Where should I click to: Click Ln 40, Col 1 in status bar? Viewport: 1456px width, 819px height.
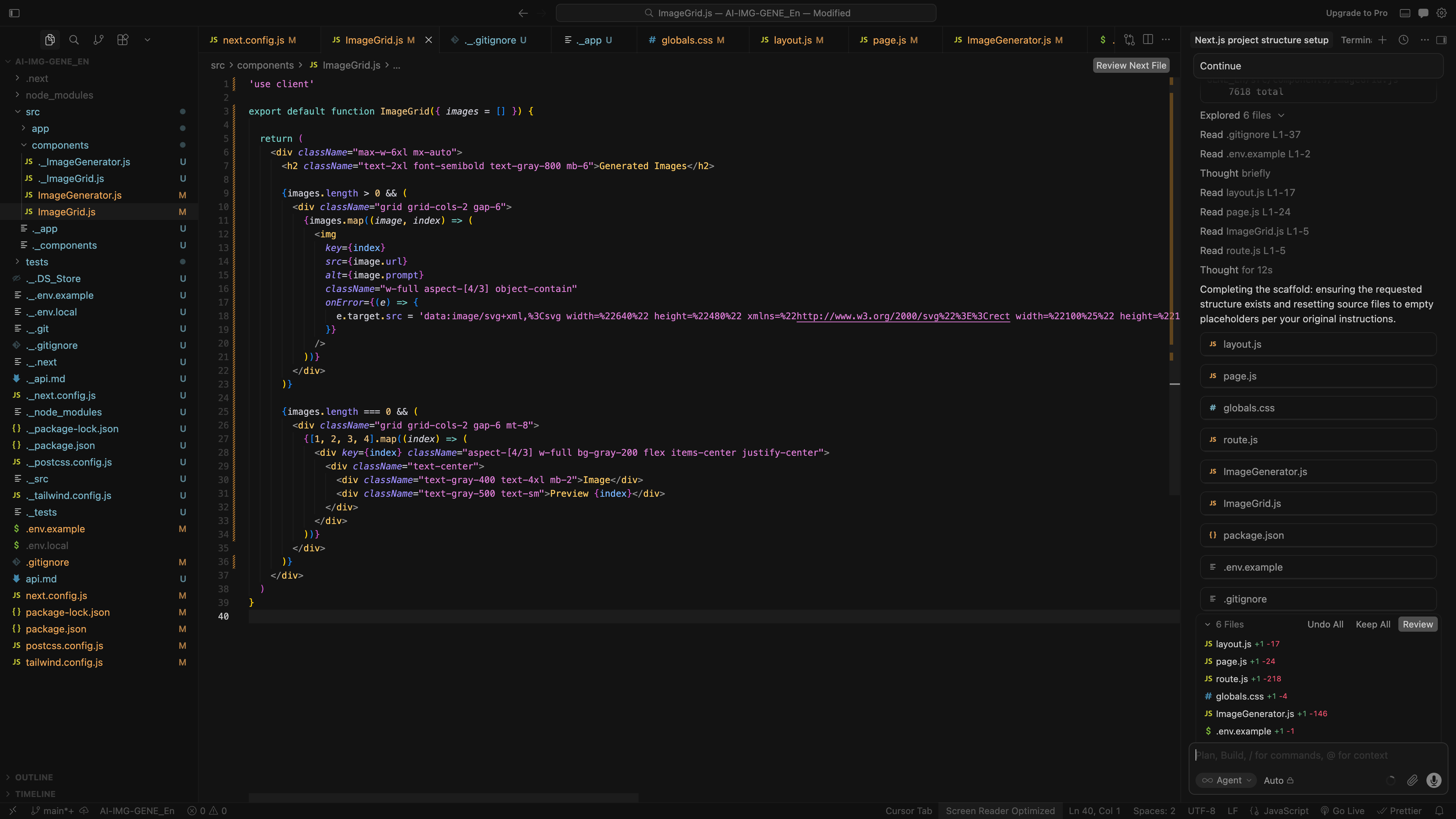point(1094,811)
